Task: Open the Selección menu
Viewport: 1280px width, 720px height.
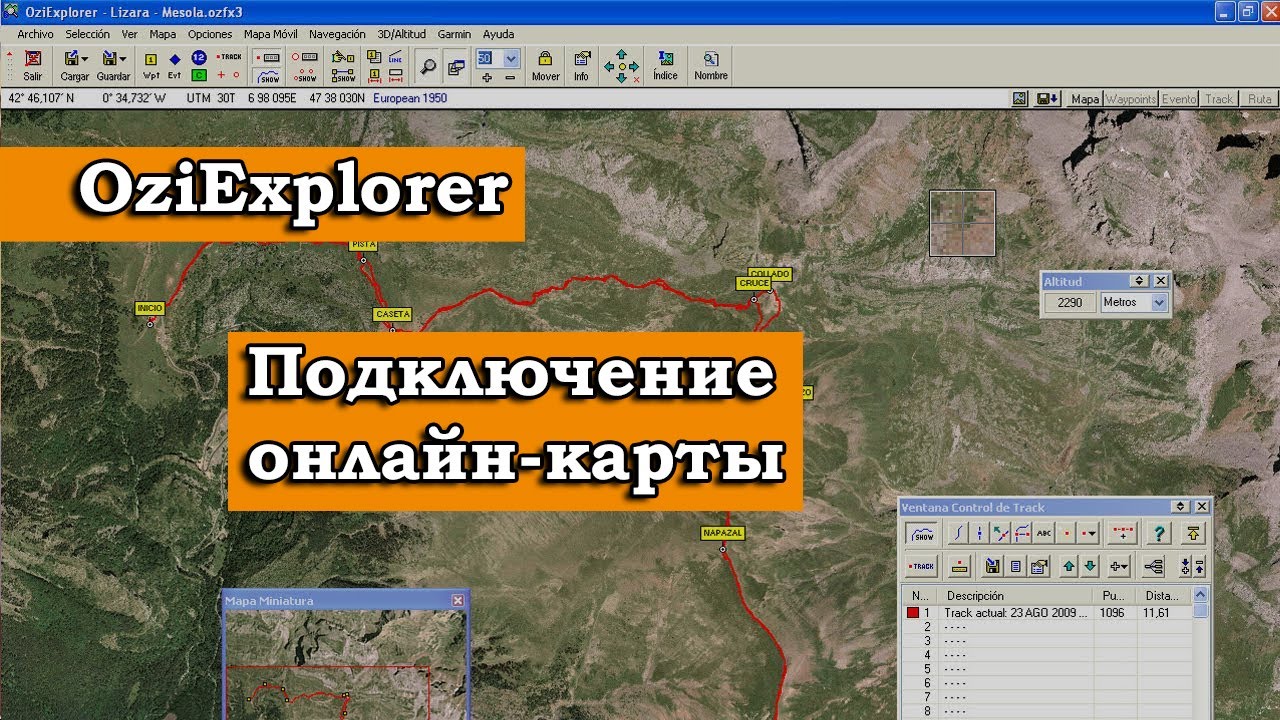Action: pyautogui.click(x=88, y=34)
